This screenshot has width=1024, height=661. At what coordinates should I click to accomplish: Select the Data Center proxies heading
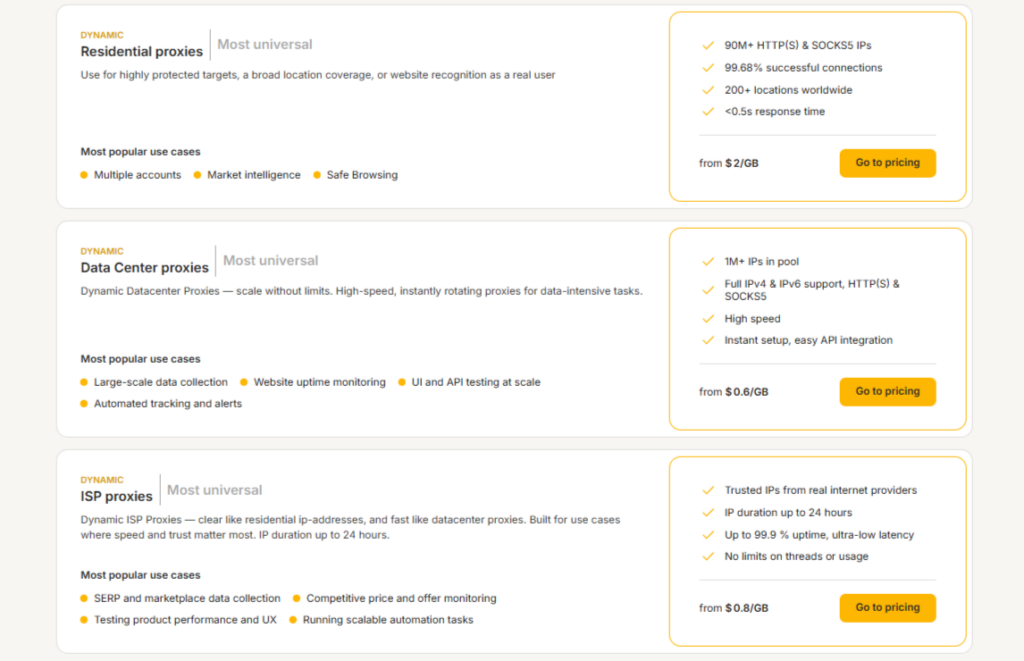click(x=144, y=268)
